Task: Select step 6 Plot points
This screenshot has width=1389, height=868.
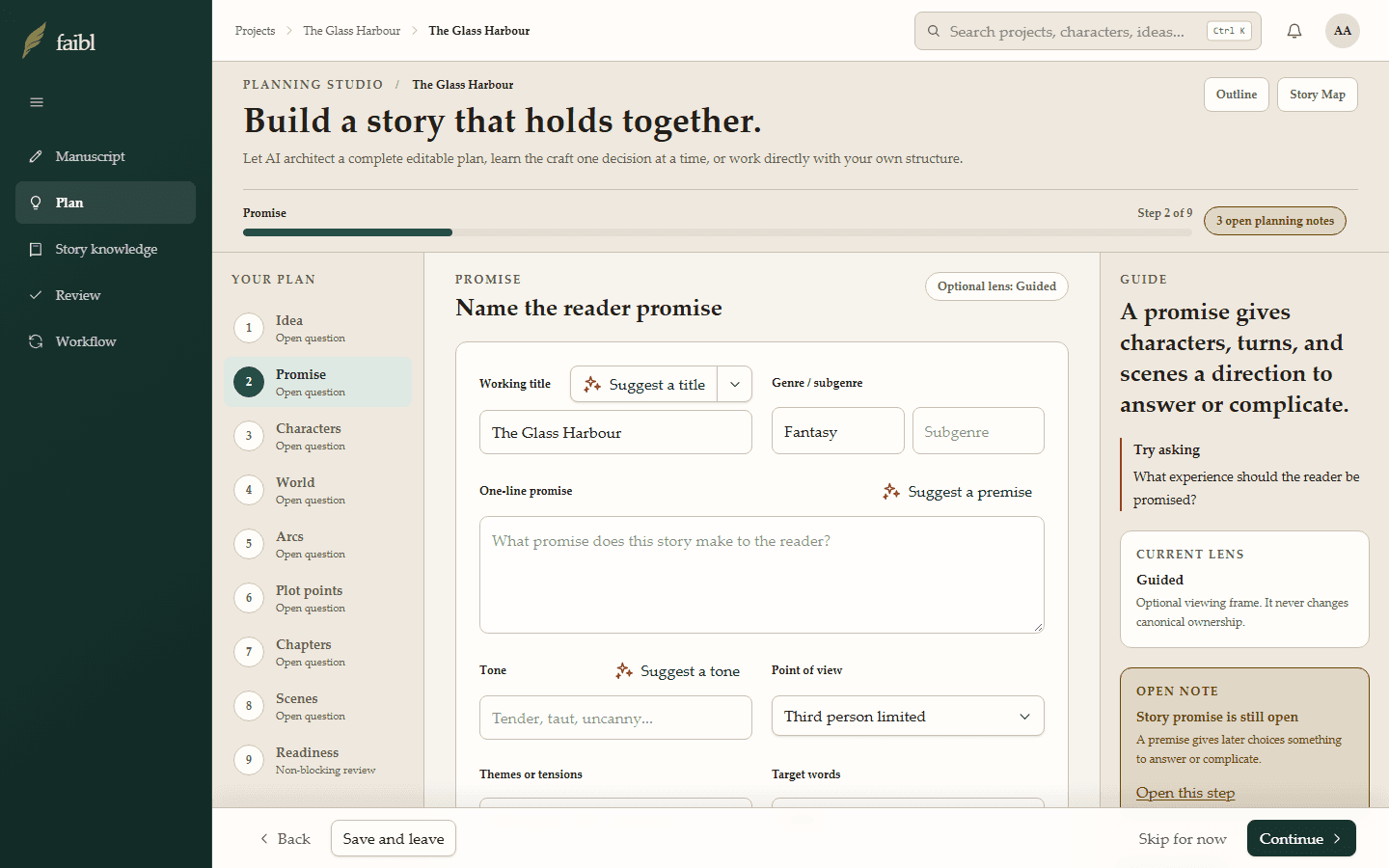Action: point(317,598)
